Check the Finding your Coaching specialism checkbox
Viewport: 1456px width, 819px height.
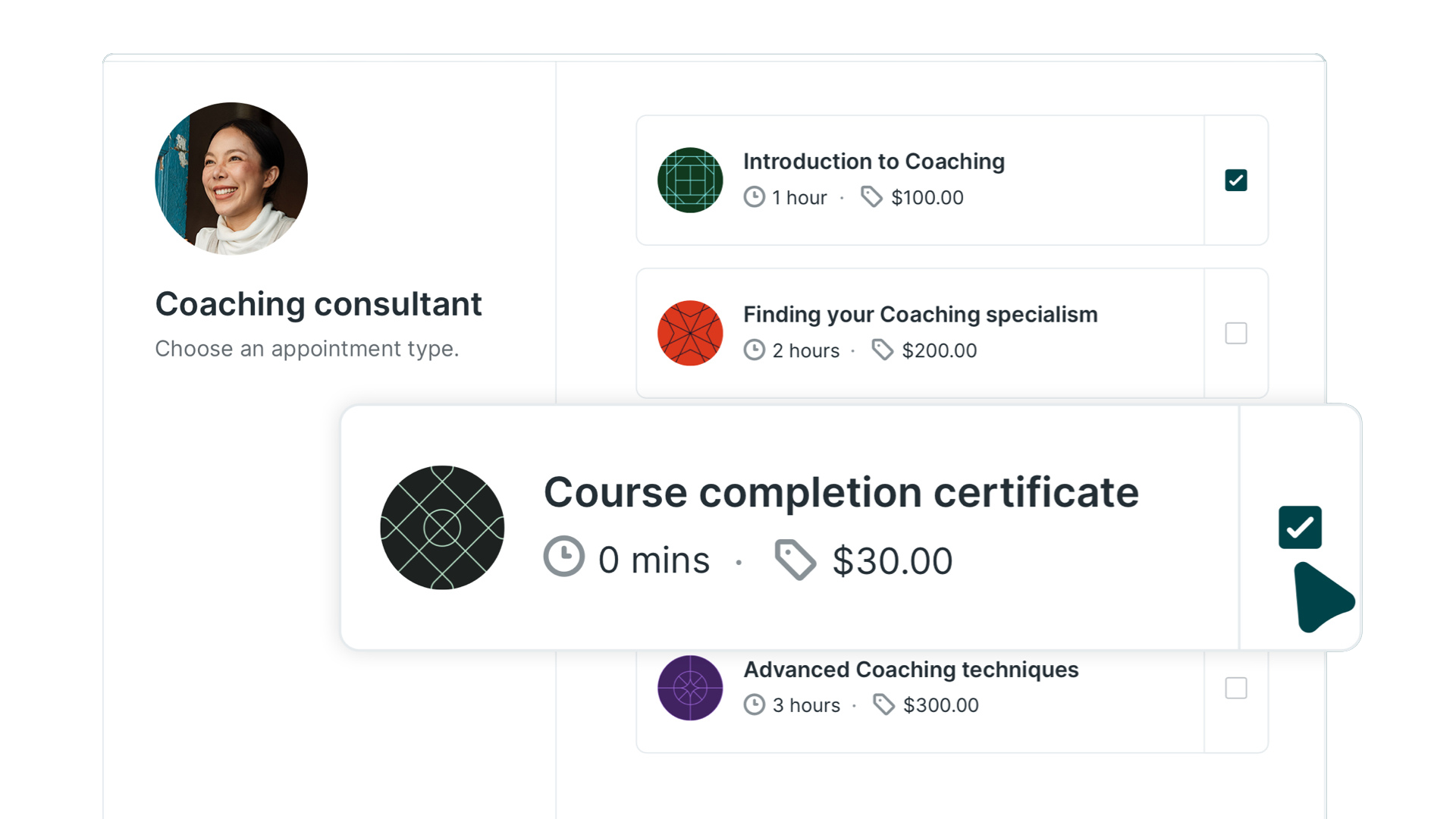pos(1235,333)
